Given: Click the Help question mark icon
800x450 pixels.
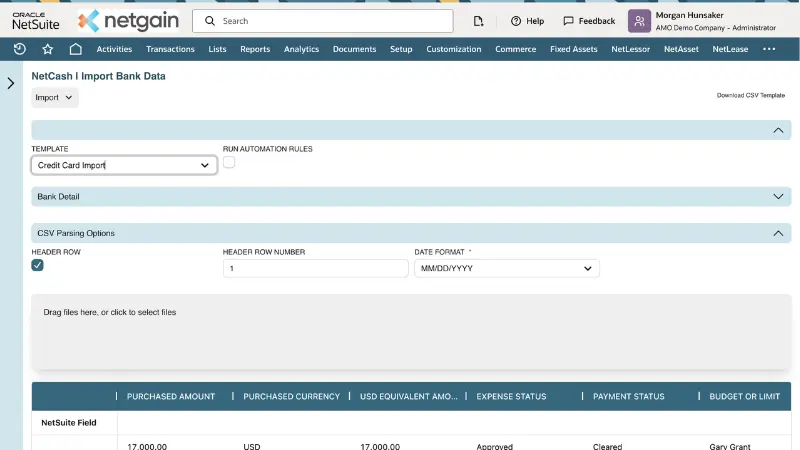Looking at the screenshot, I should pos(516,21).
